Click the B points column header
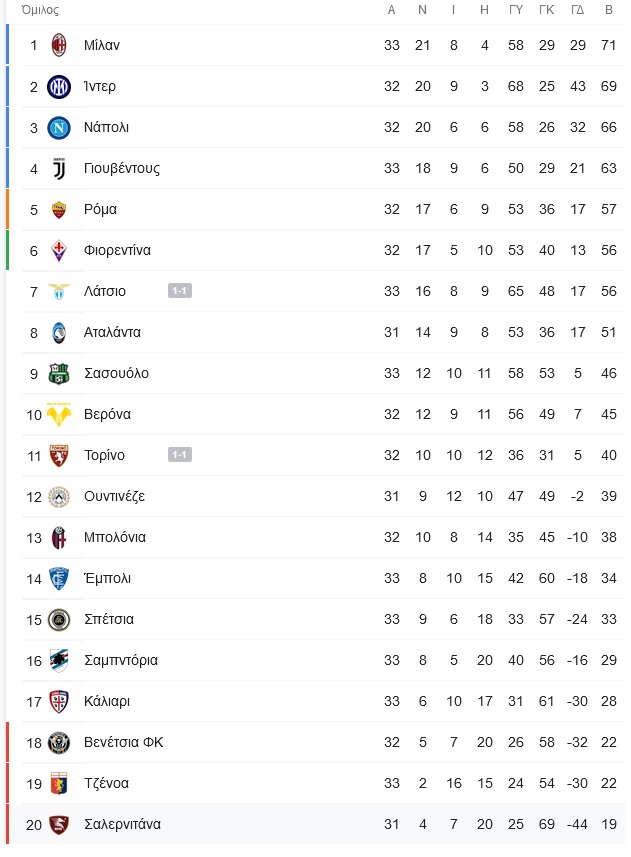The image size is (631, 857). [x=609, y=10]
